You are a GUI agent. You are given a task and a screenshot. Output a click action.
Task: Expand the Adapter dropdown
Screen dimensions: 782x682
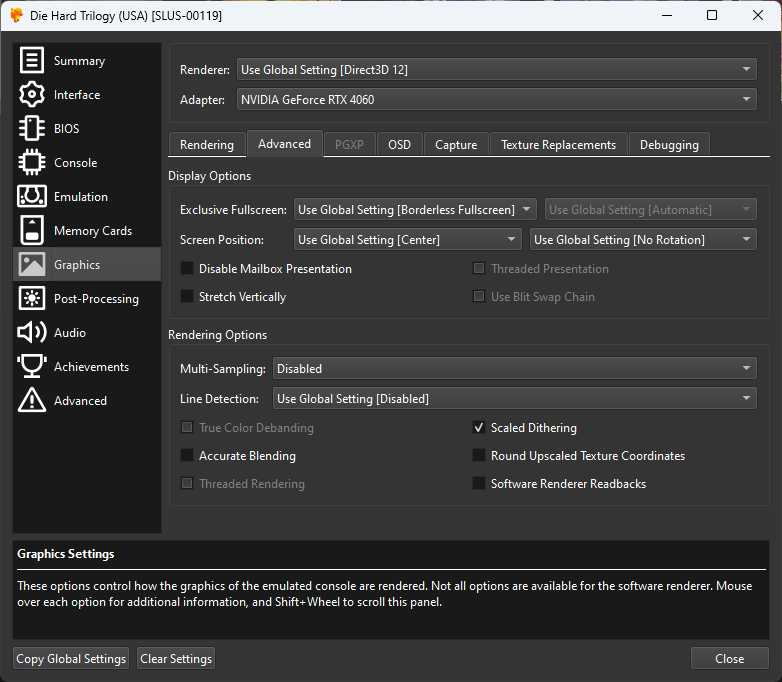(x=496, y=99)
